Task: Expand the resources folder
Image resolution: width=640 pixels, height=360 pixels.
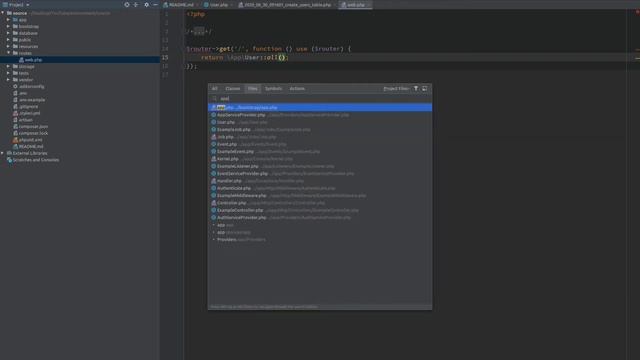Action: click(9, 46)
